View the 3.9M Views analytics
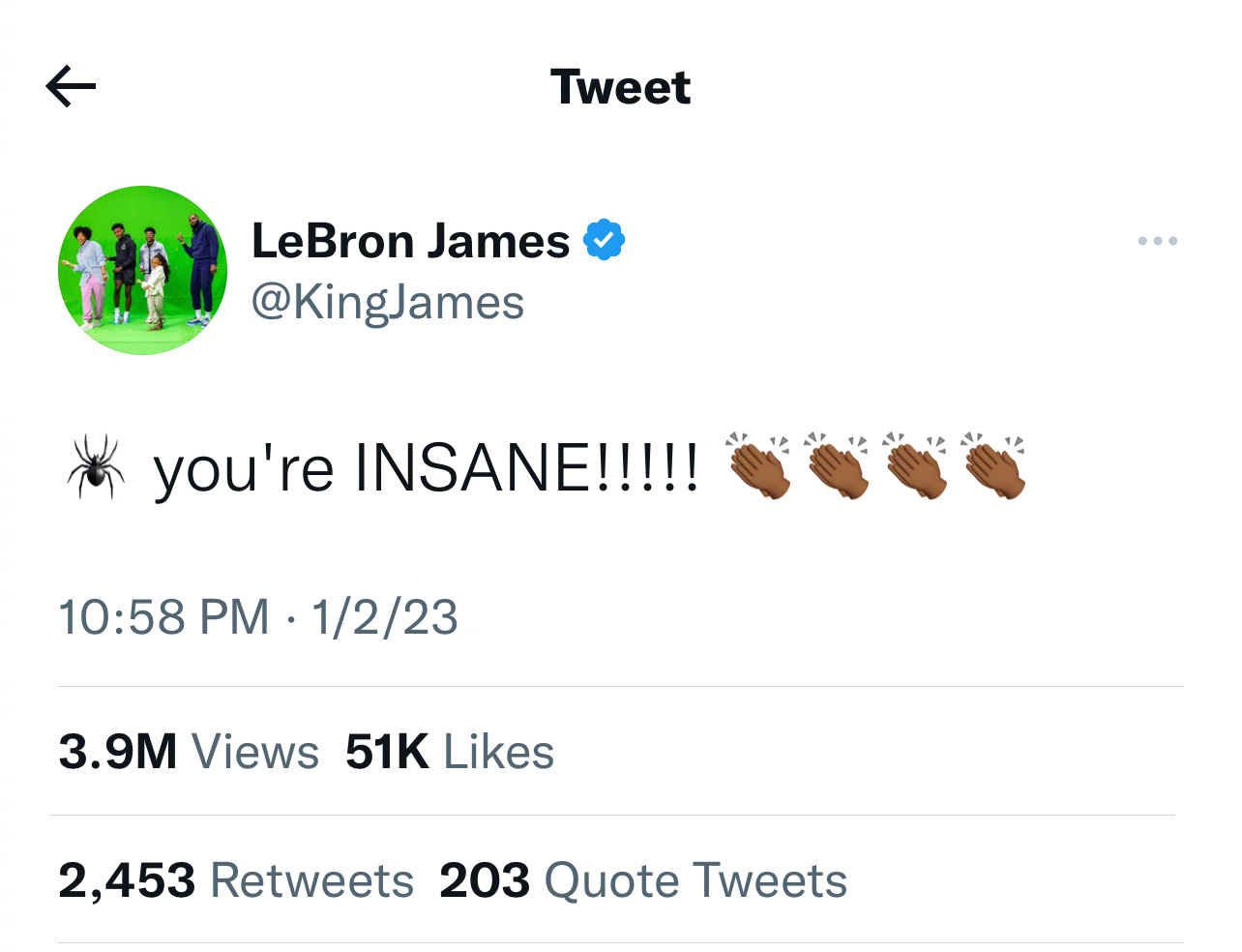 [189, 752]
